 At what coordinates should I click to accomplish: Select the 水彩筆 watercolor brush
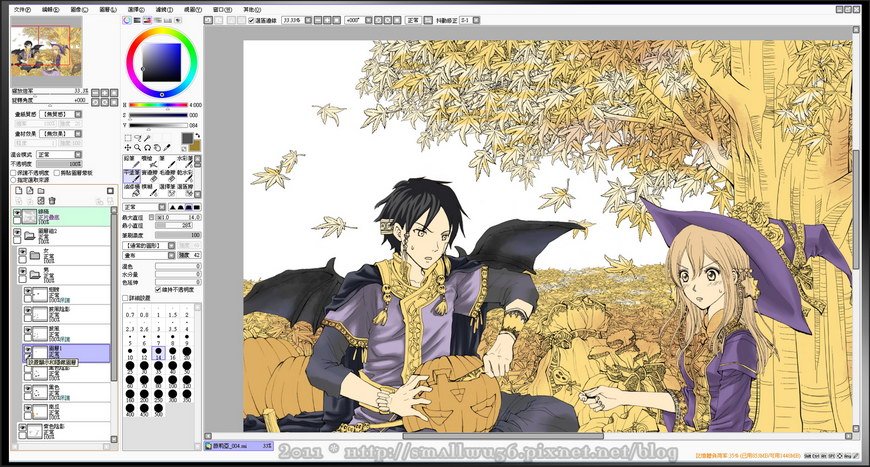pos(185,161)
